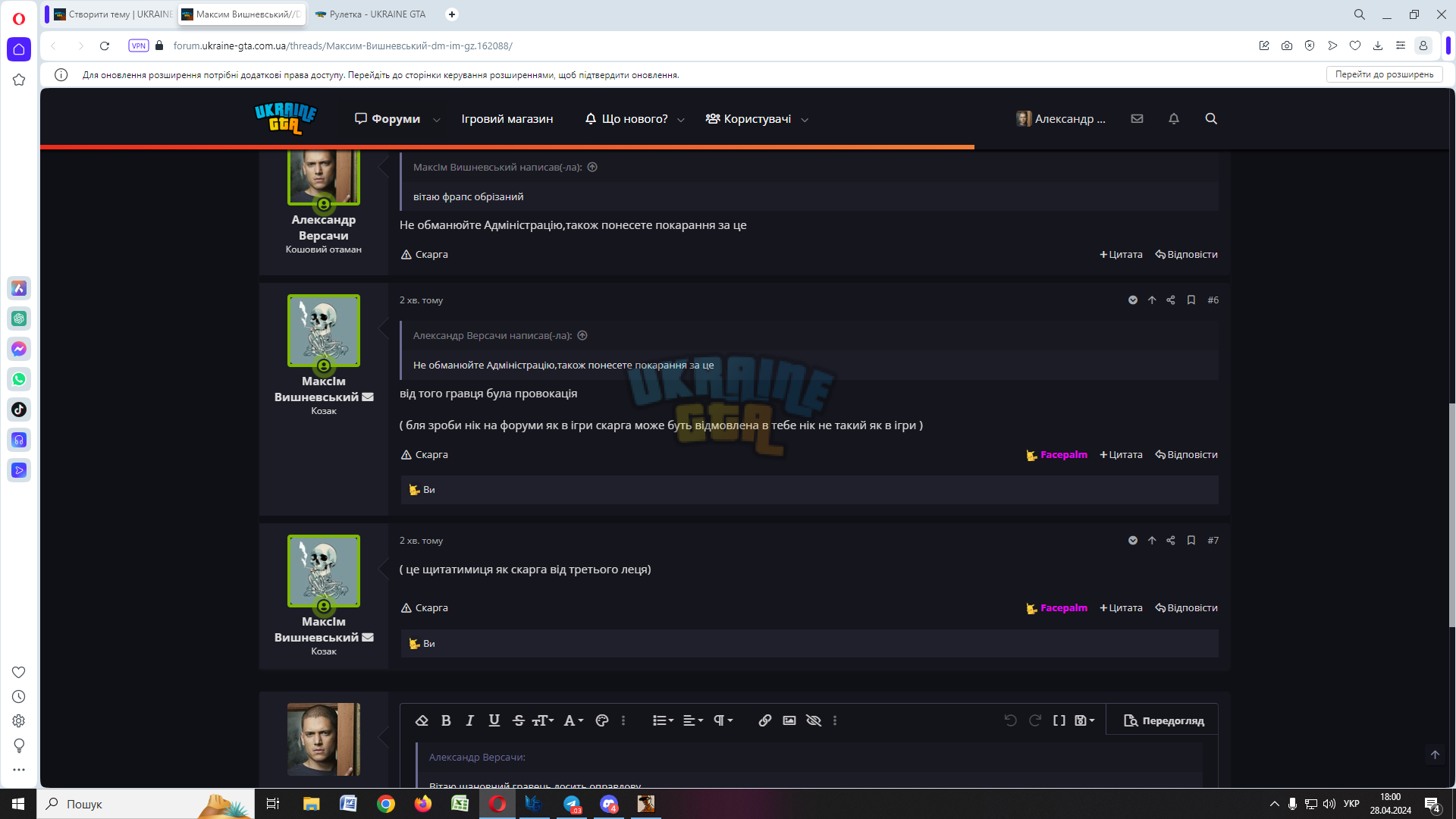Click the browser address bar URL
The image size is (1456, 819).
tap(343, 45)
